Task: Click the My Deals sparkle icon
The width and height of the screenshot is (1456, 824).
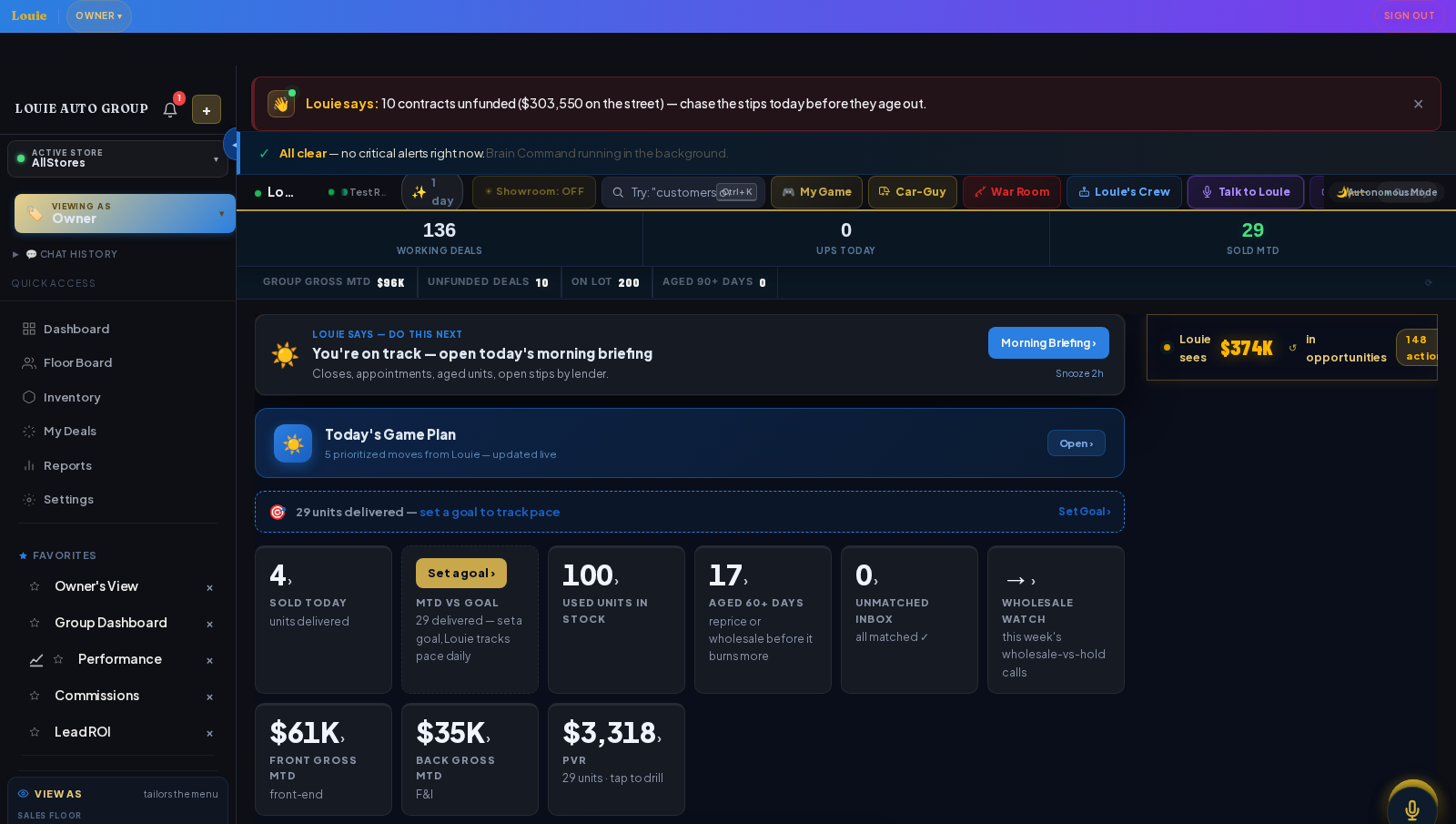Action: (x=29, y=431)
